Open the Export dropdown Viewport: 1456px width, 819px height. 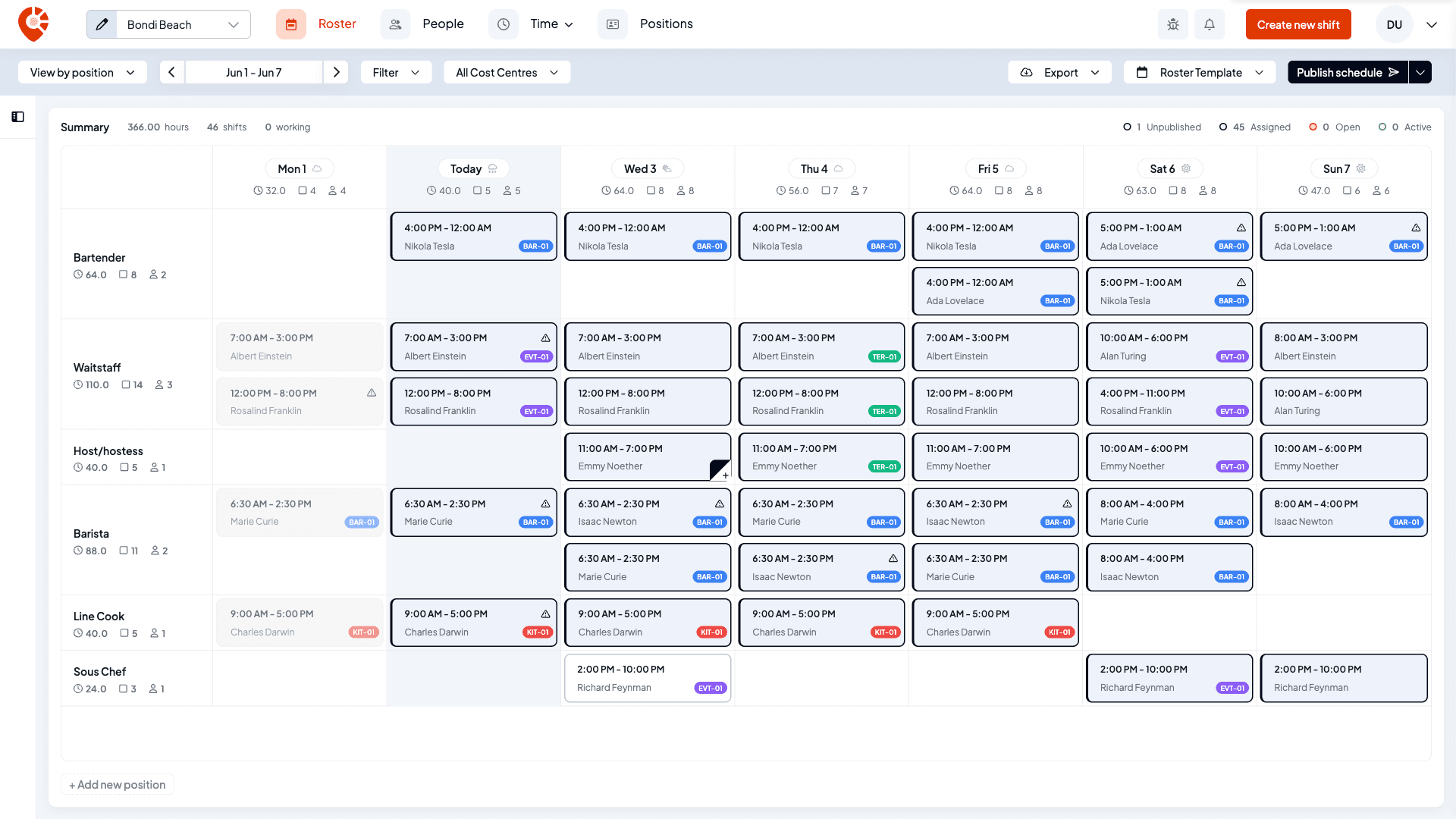(1059, 72)
